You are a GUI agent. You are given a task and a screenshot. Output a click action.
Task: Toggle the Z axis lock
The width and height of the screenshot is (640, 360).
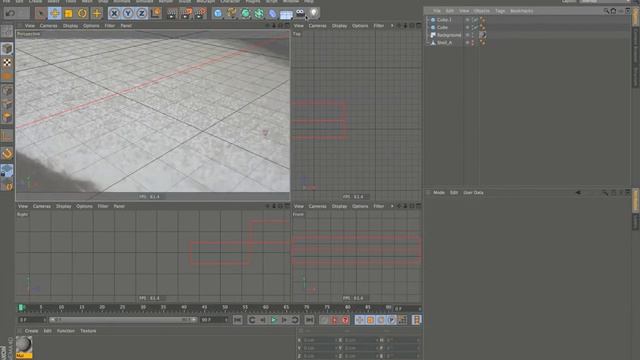[x=142, y=13]
